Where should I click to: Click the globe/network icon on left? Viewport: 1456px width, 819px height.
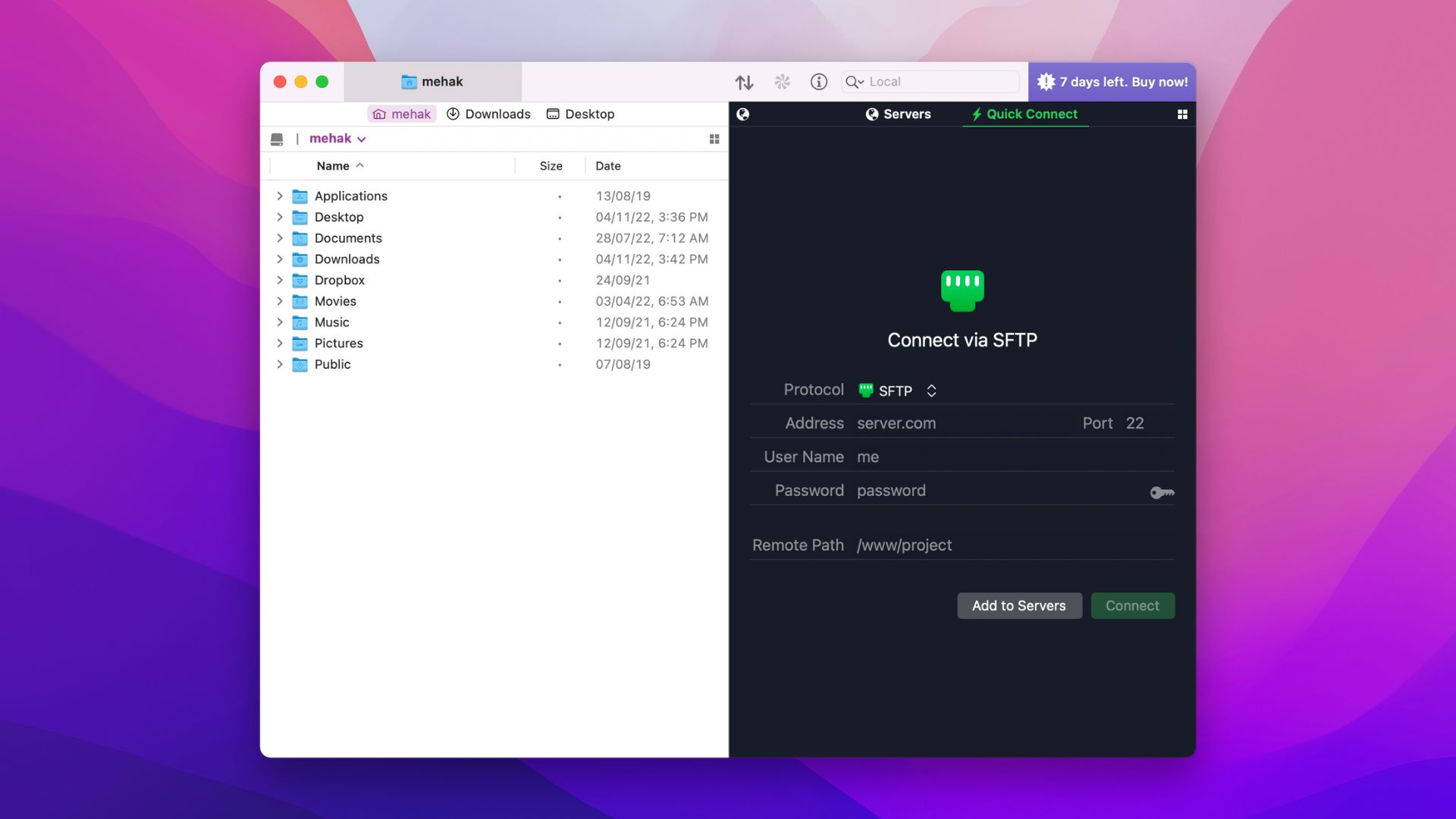pyautogui.click(x=742, y=114)
